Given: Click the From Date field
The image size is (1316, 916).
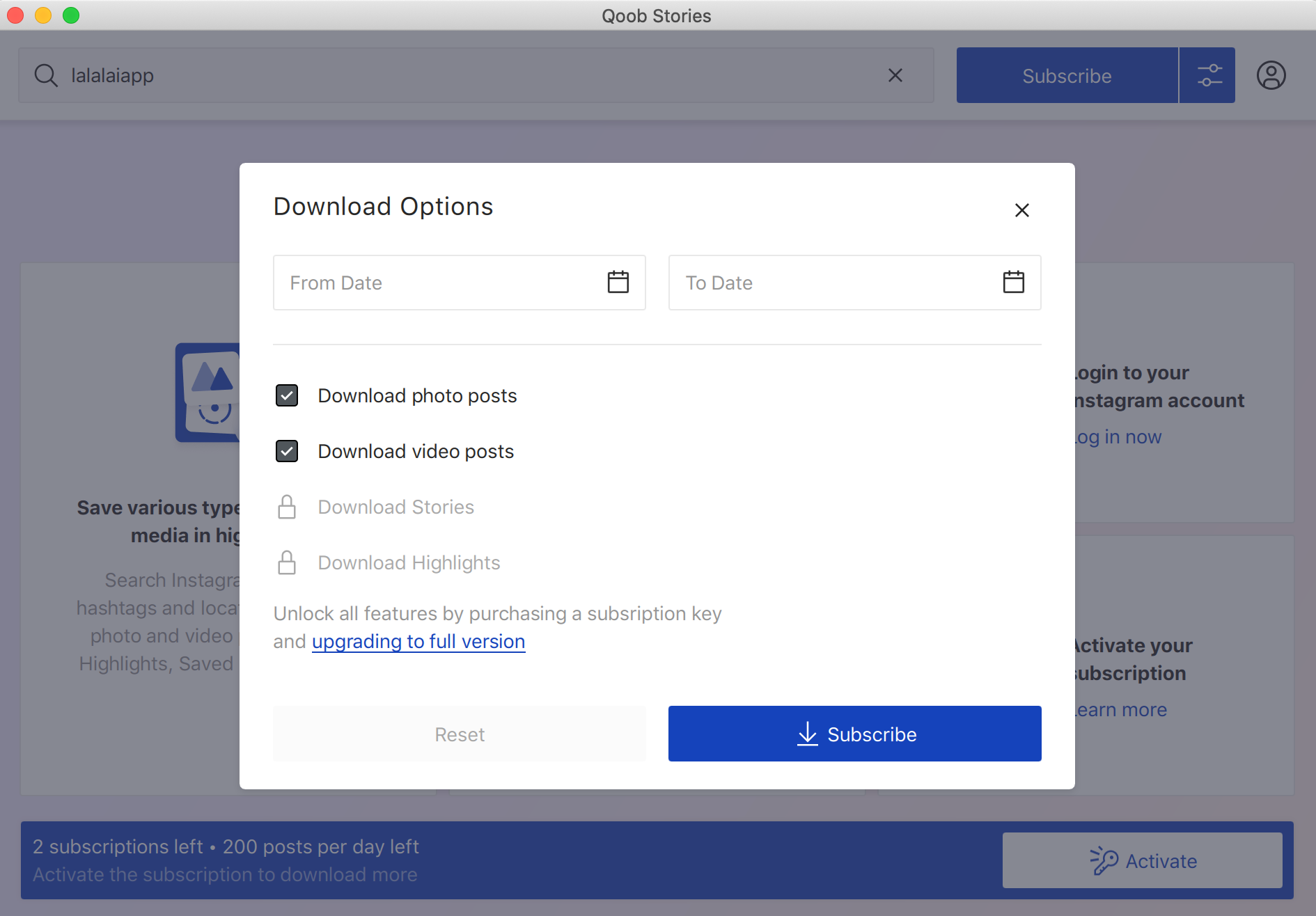Looking at the screenshot, I should pos(460,283).
